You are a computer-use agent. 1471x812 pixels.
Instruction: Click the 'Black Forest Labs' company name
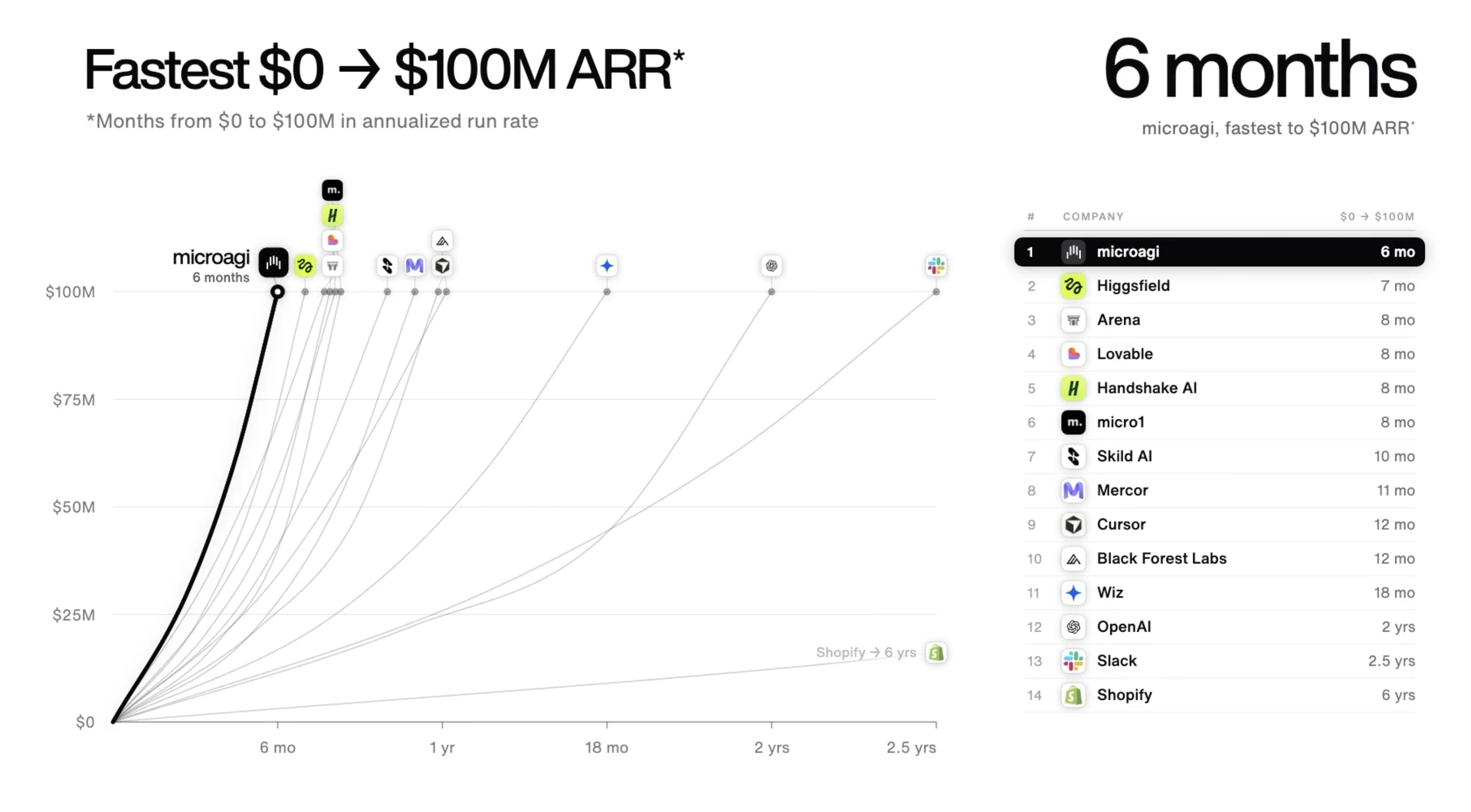pyautogui.click(x=1161, y=558)
